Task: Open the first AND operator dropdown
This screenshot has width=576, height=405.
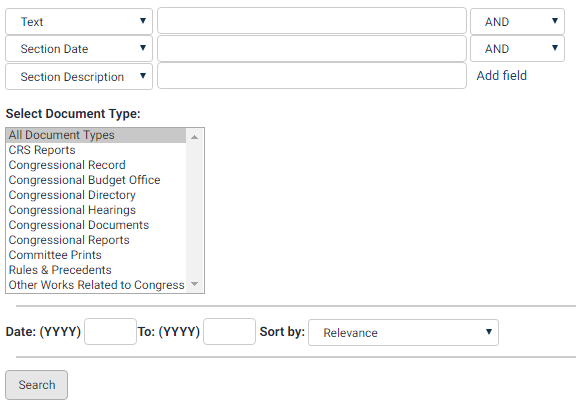Action: (517, 22)
